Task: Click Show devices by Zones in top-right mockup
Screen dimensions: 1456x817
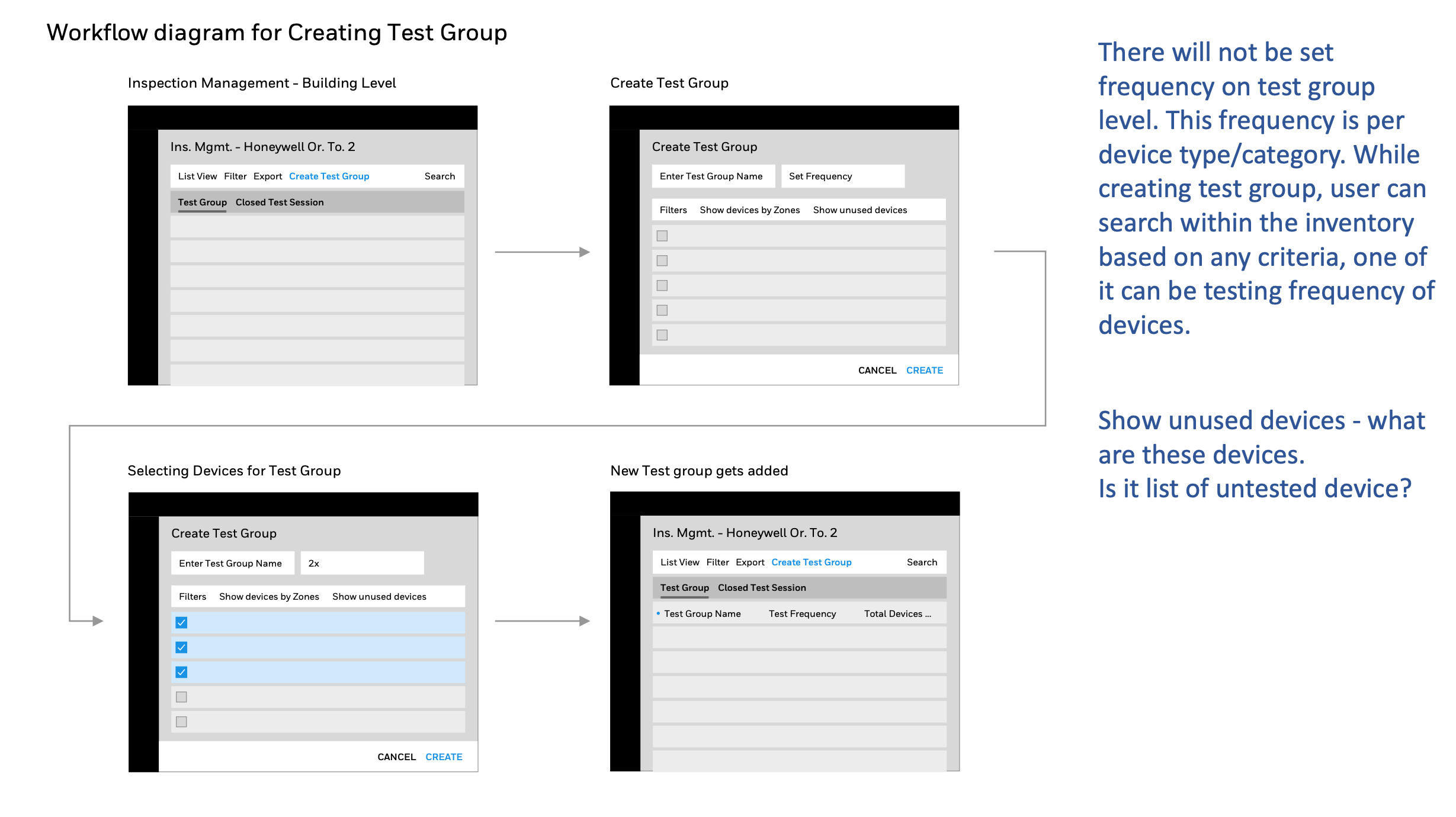Action: click(749, 210)
